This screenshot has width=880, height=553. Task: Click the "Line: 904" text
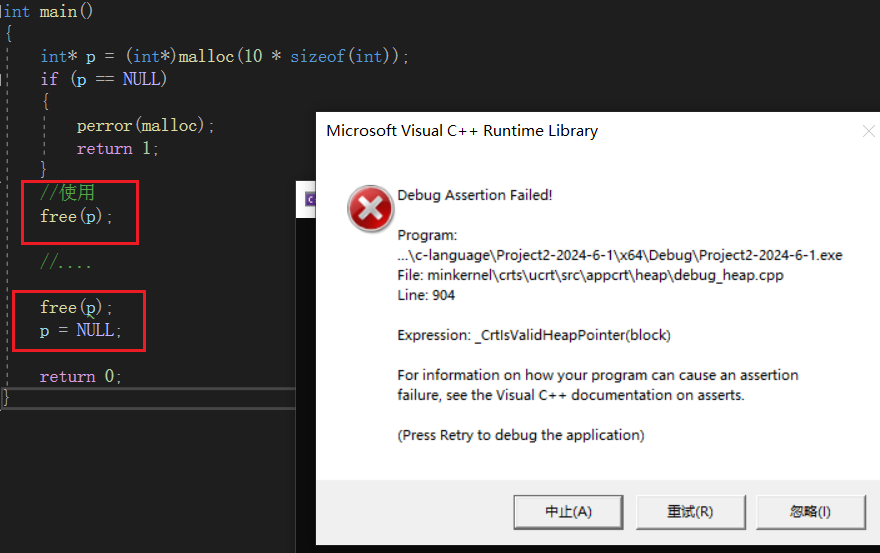(427, 295)
